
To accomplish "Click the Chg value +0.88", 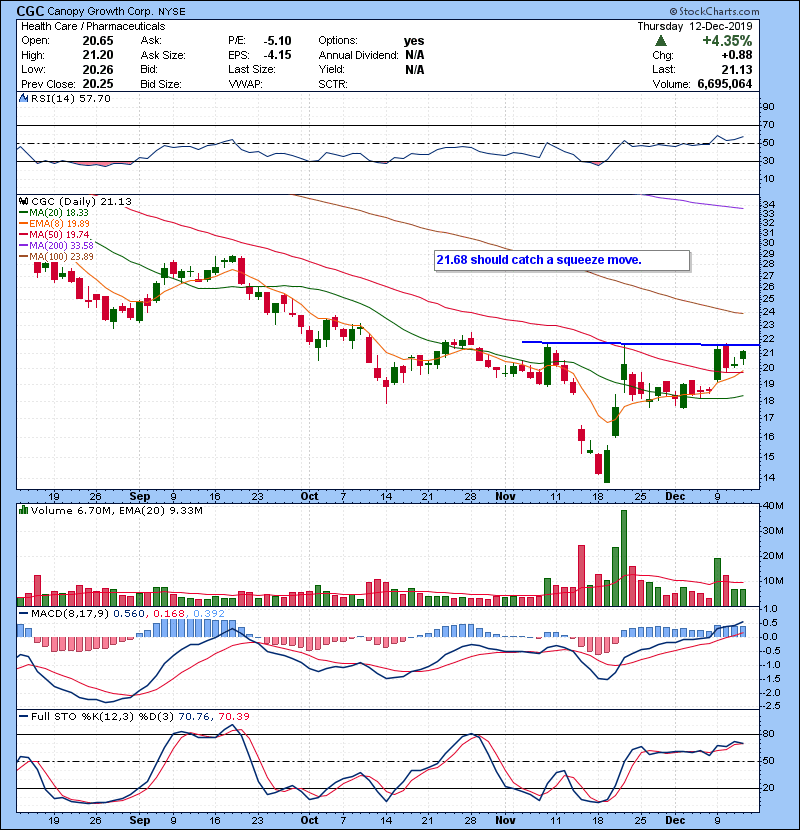I will coord(736,55).
